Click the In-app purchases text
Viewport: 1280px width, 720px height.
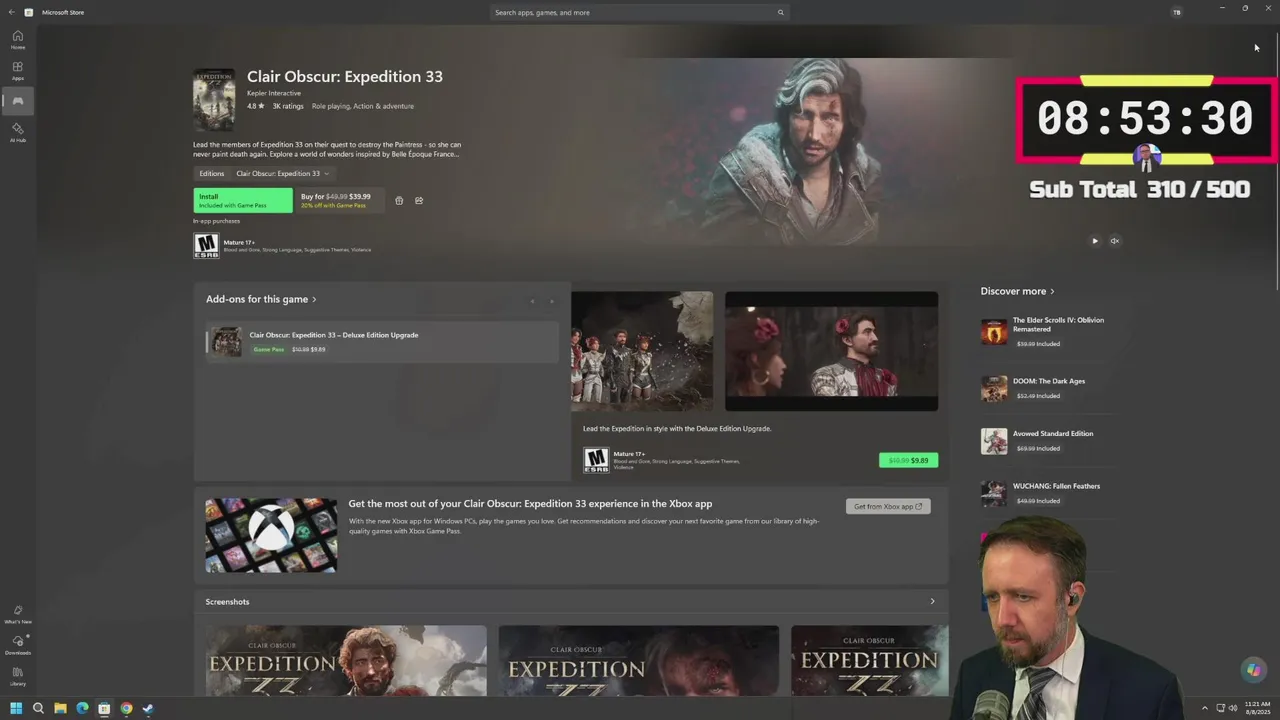pyautogui.click(x=216, y=221)
